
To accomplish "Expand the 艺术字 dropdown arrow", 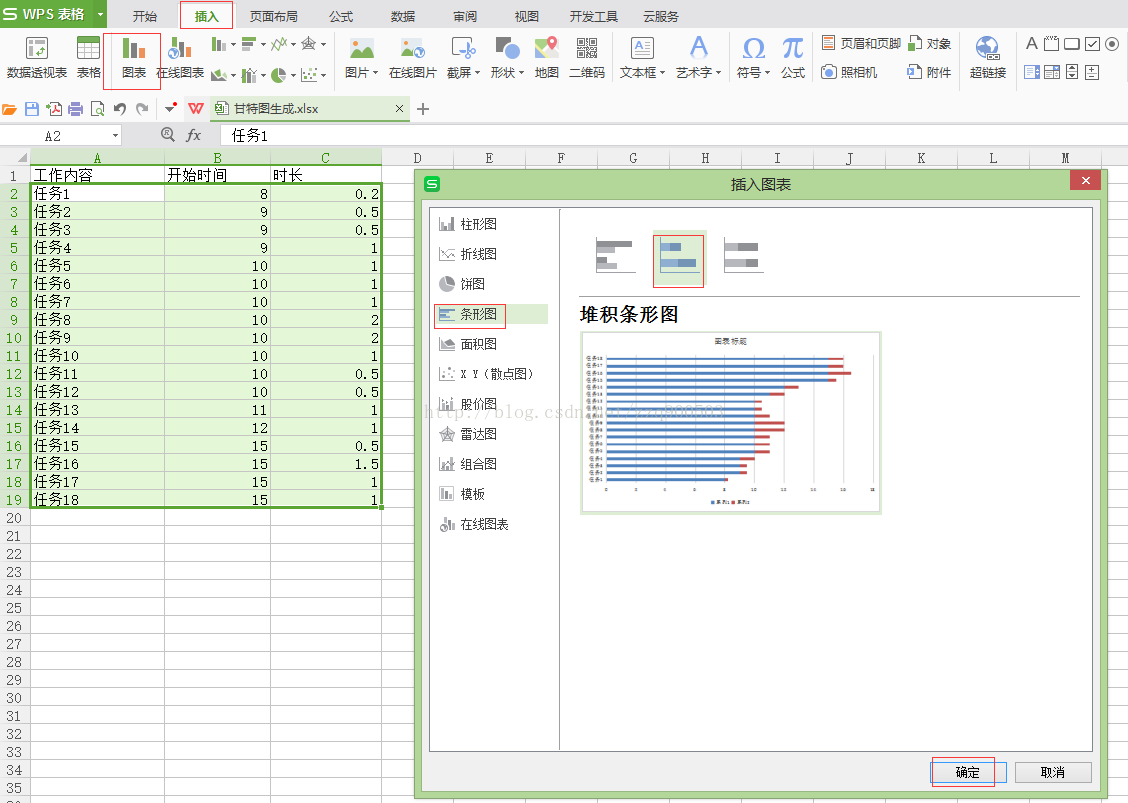I will (x=718, y=73).
